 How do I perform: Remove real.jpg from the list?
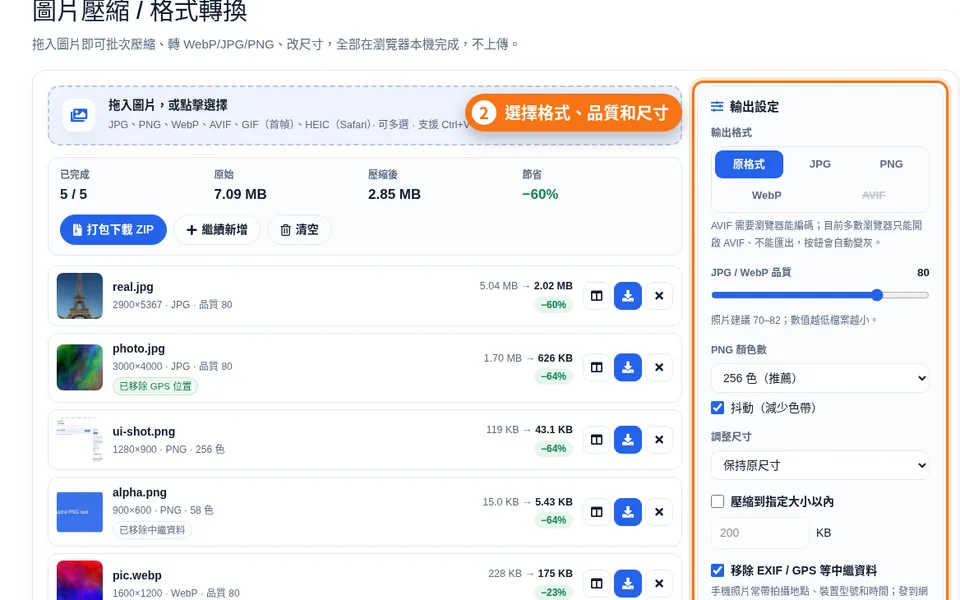pos(659,296)
